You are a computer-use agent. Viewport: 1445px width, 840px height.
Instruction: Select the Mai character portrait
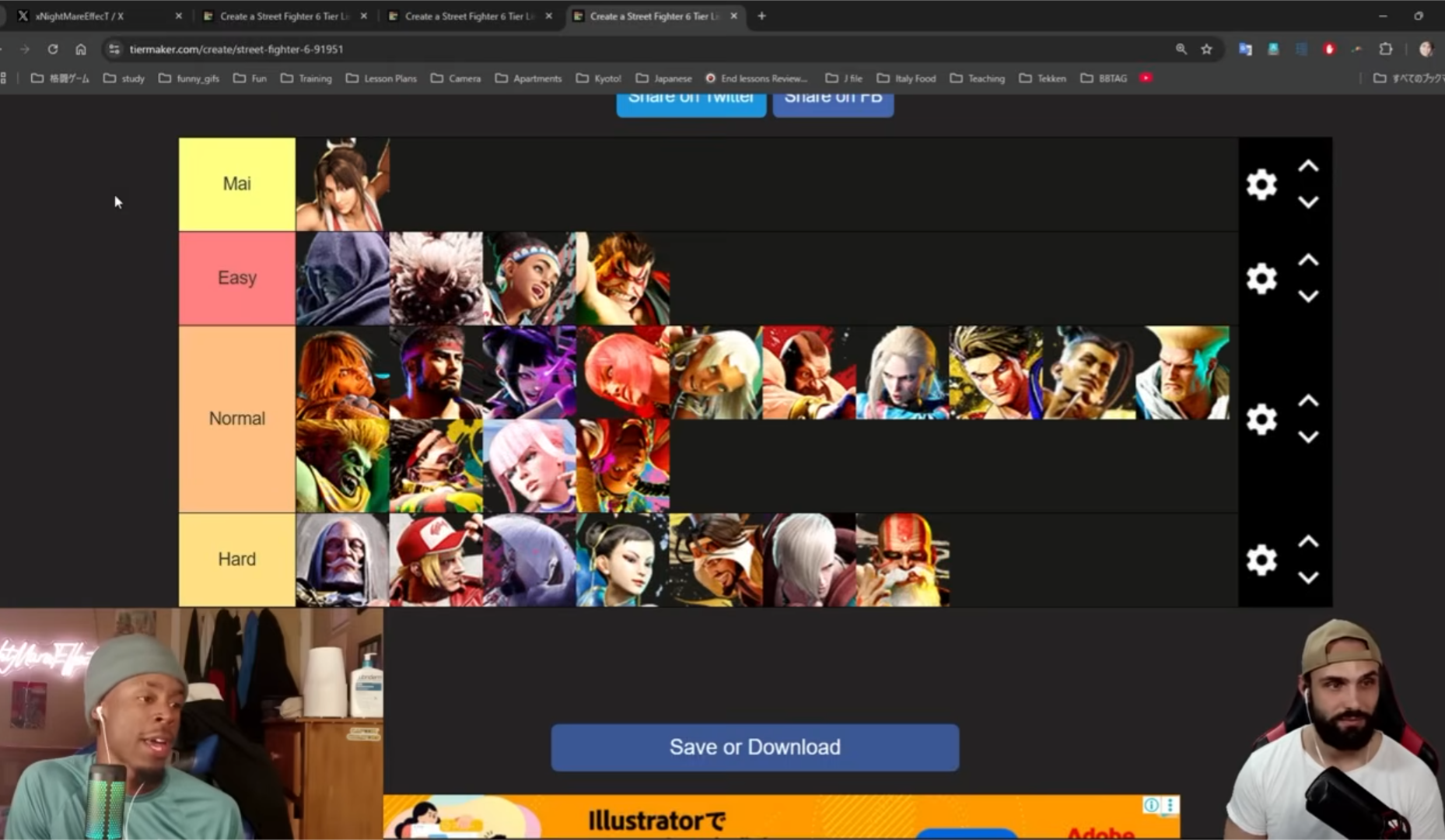[x=343, y=185]
